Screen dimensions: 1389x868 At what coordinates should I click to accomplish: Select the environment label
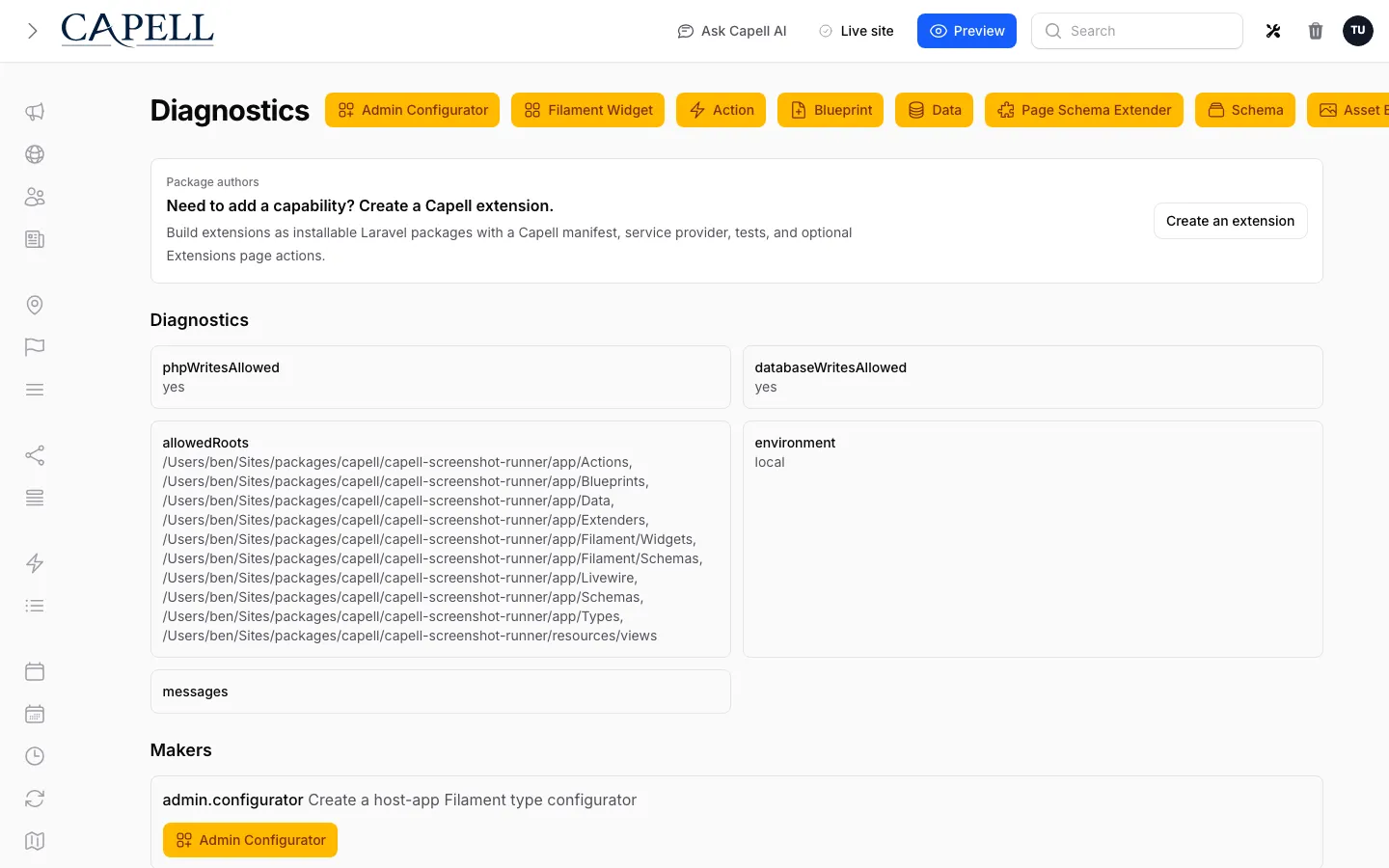click(x=795, y=443)
